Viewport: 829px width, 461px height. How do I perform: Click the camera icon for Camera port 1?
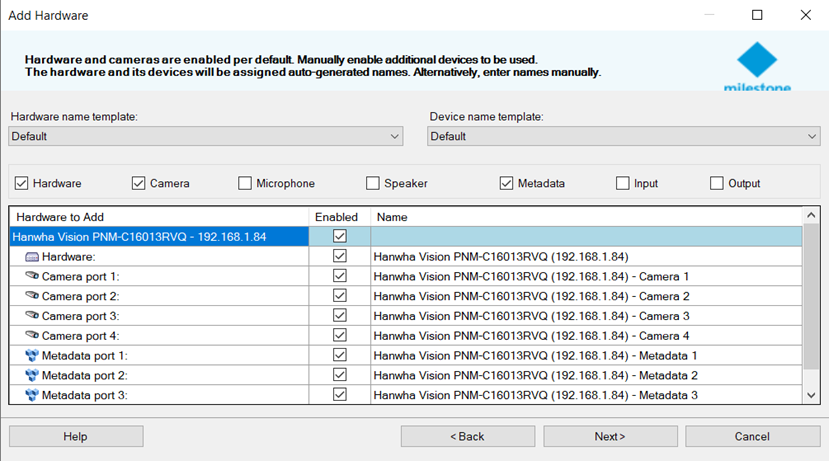pos(32,276)
